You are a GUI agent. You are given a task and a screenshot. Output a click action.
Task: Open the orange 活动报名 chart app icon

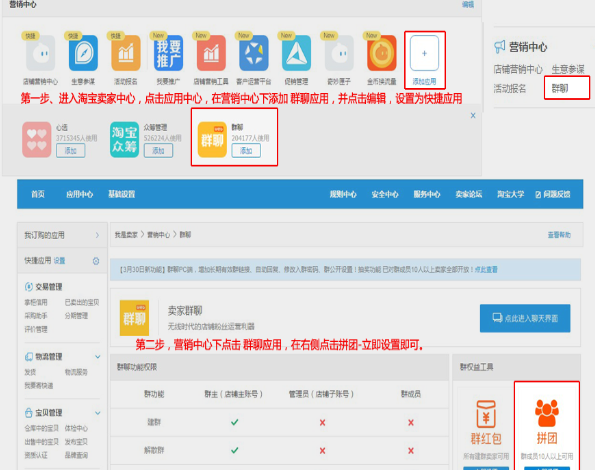pos(126,53)
